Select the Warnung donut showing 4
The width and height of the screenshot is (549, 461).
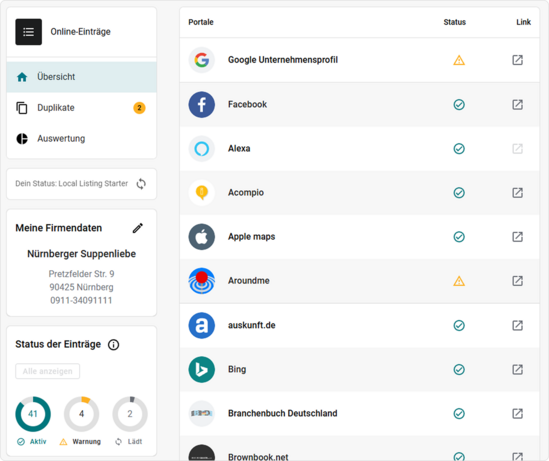pos(81,414)
